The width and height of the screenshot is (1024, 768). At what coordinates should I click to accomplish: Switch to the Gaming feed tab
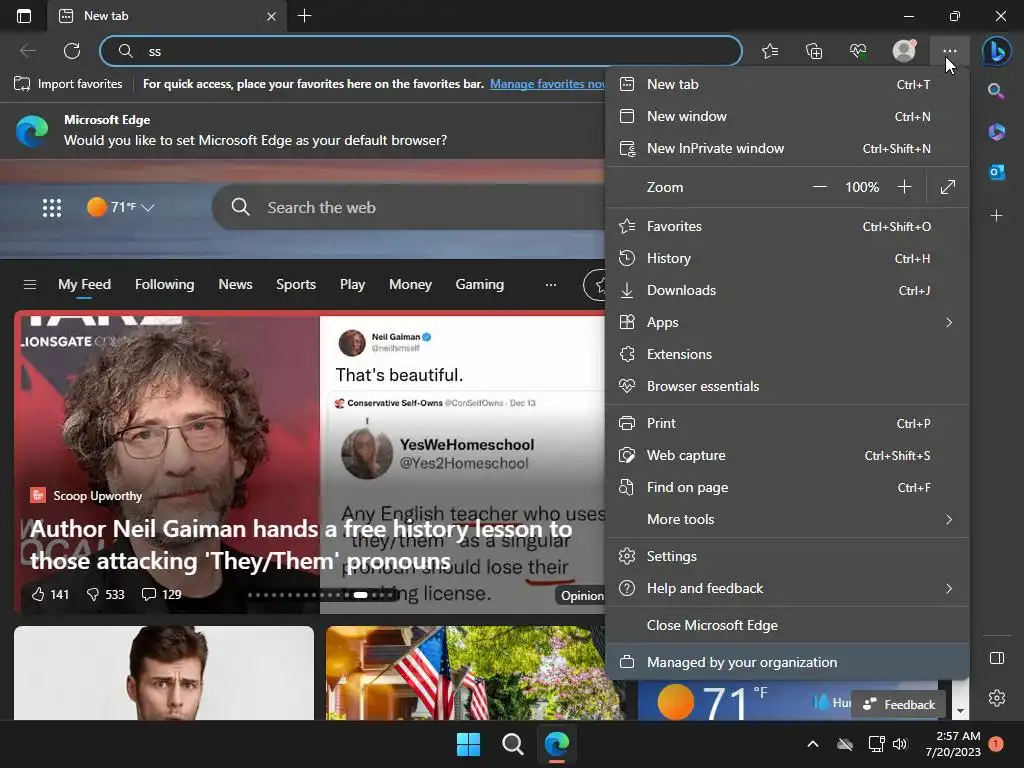click(x=479, y=285)
